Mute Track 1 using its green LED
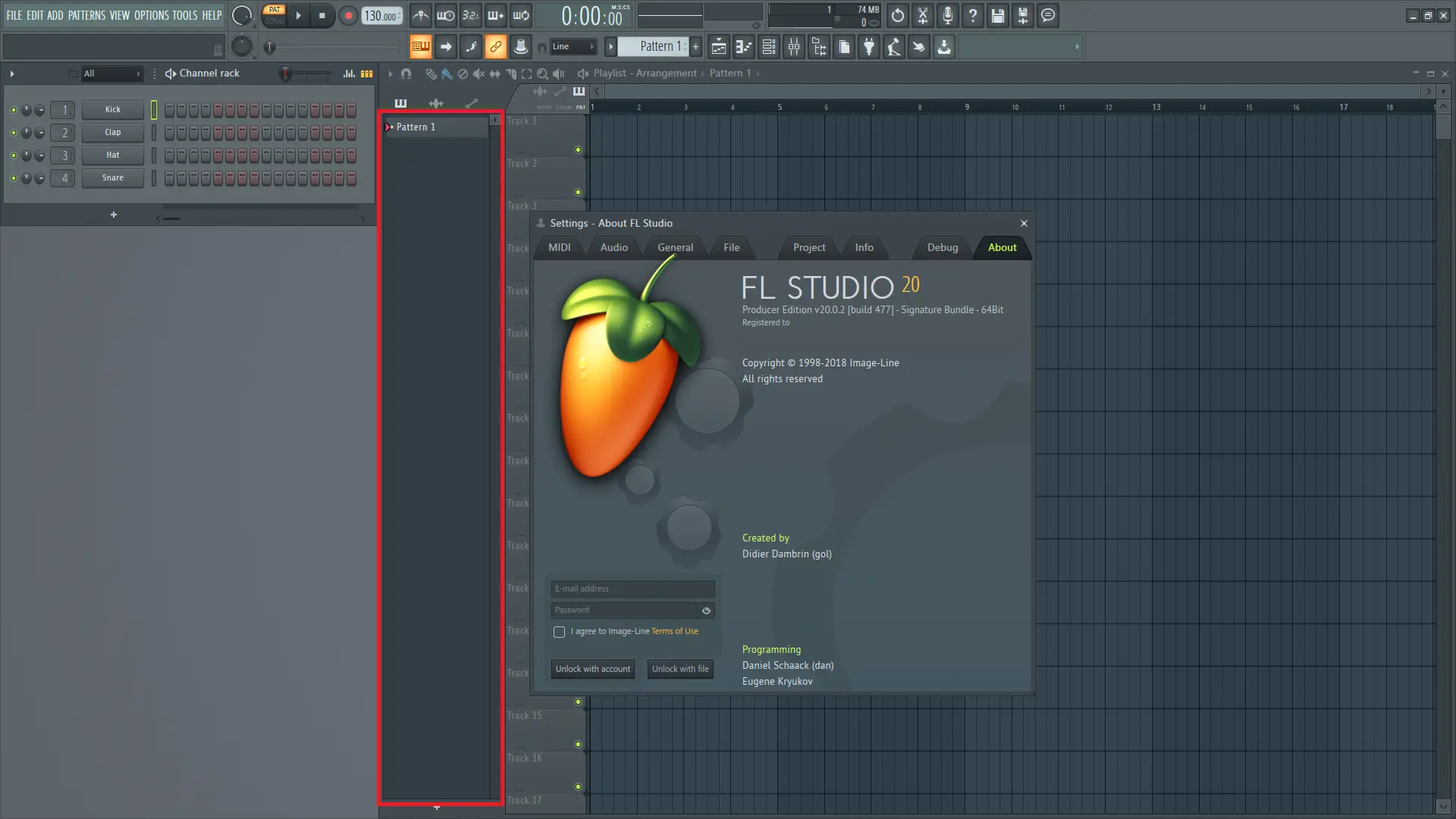Screen dimensions: 1456x819 pos(578,150)
